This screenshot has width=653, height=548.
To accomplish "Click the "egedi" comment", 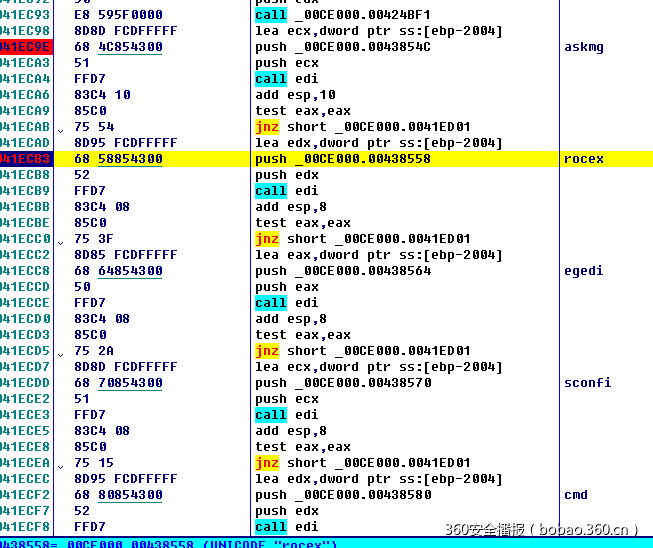I will [584, 271].
